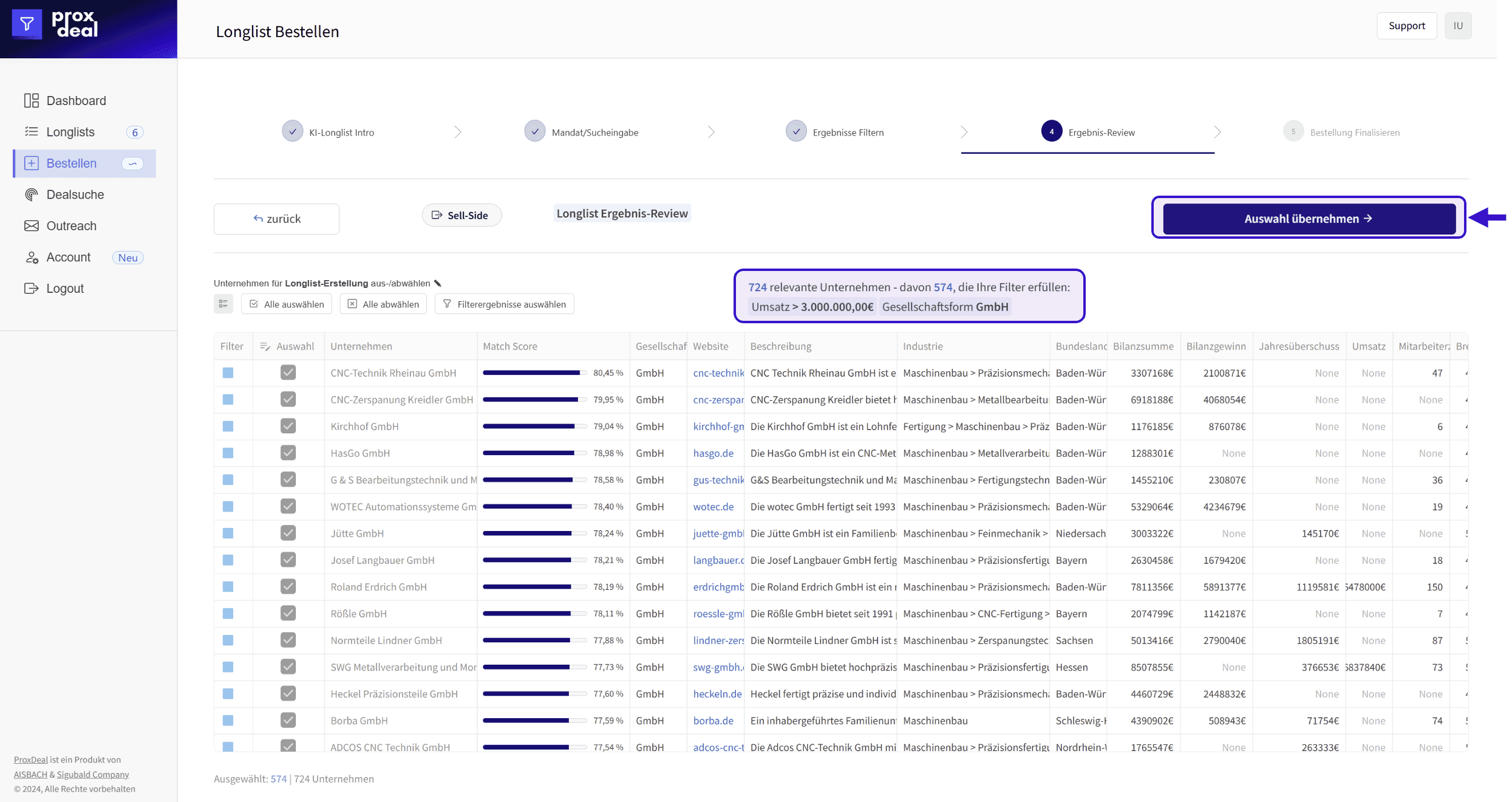Click the blue filter marker for HasGo GmbH
Viewport: 1512px width, 802px height.
pos(228,453)
